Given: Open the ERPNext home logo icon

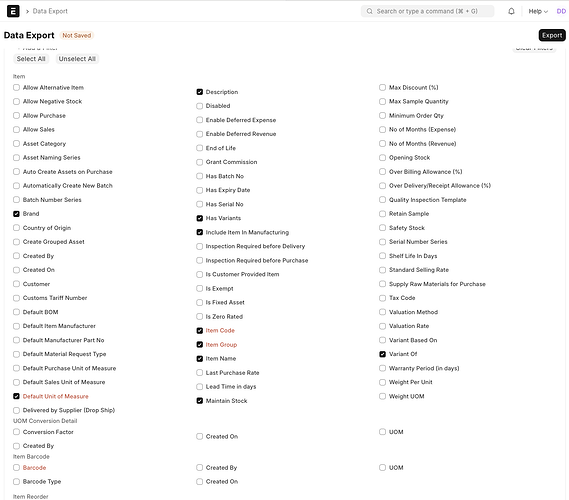Looking at the screenshot, I should point(13,11).
